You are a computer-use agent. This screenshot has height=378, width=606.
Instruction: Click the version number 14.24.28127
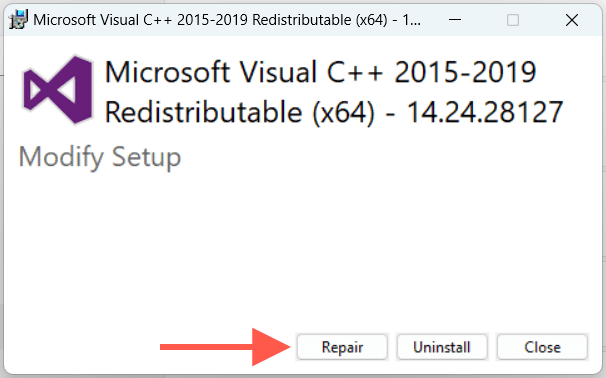click(x=485, y=112)
